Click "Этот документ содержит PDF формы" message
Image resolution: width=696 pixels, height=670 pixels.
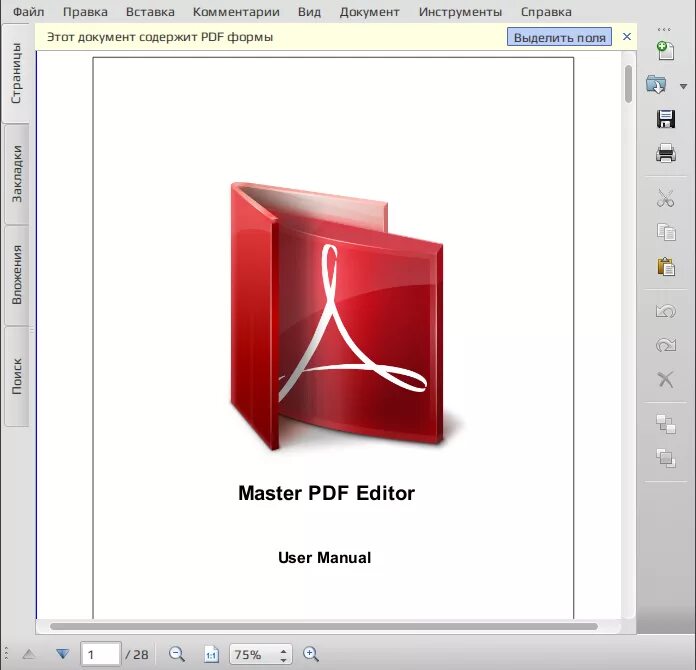point(160,37)
